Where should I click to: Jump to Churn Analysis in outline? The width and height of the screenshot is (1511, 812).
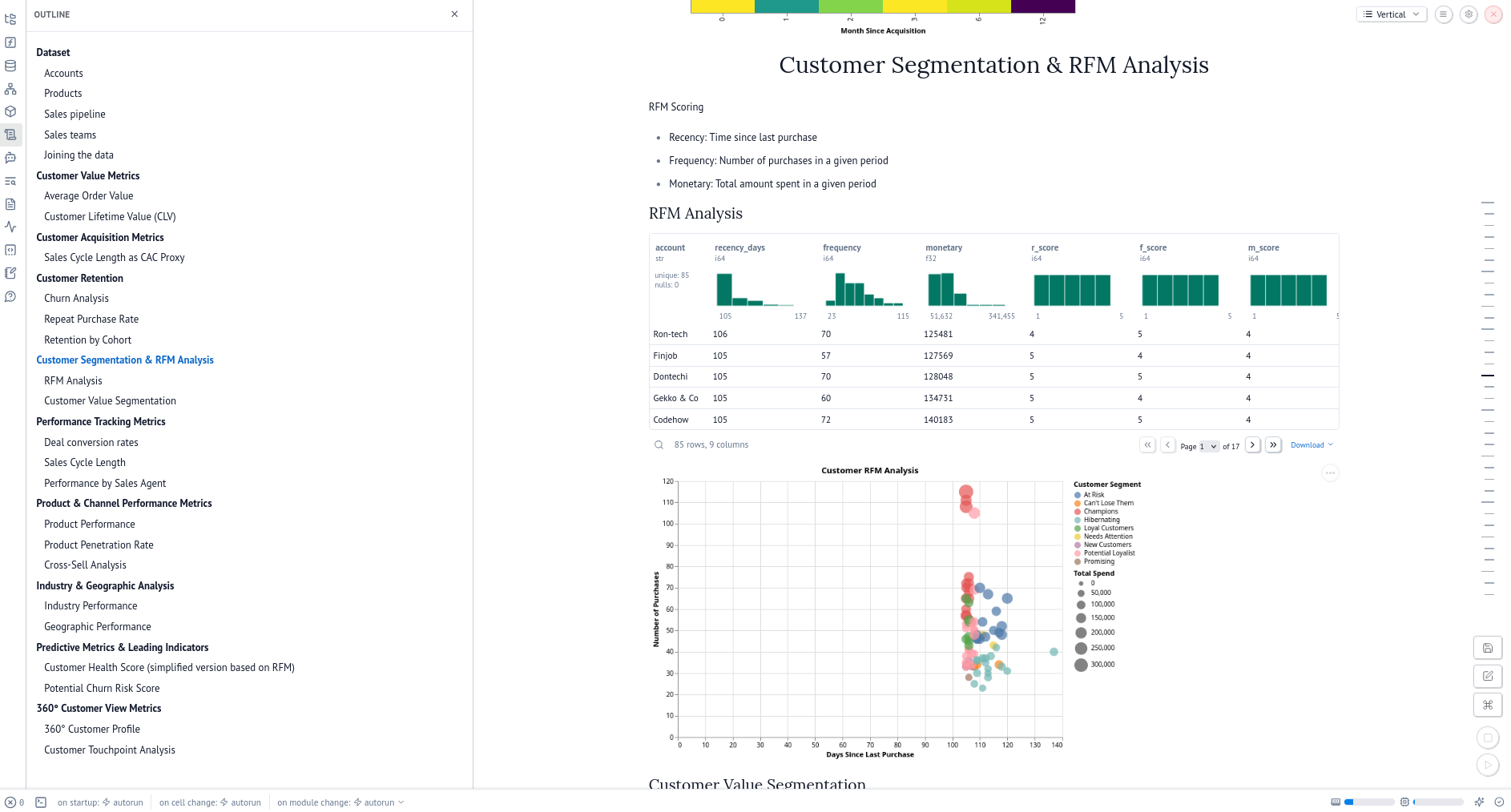76,299
